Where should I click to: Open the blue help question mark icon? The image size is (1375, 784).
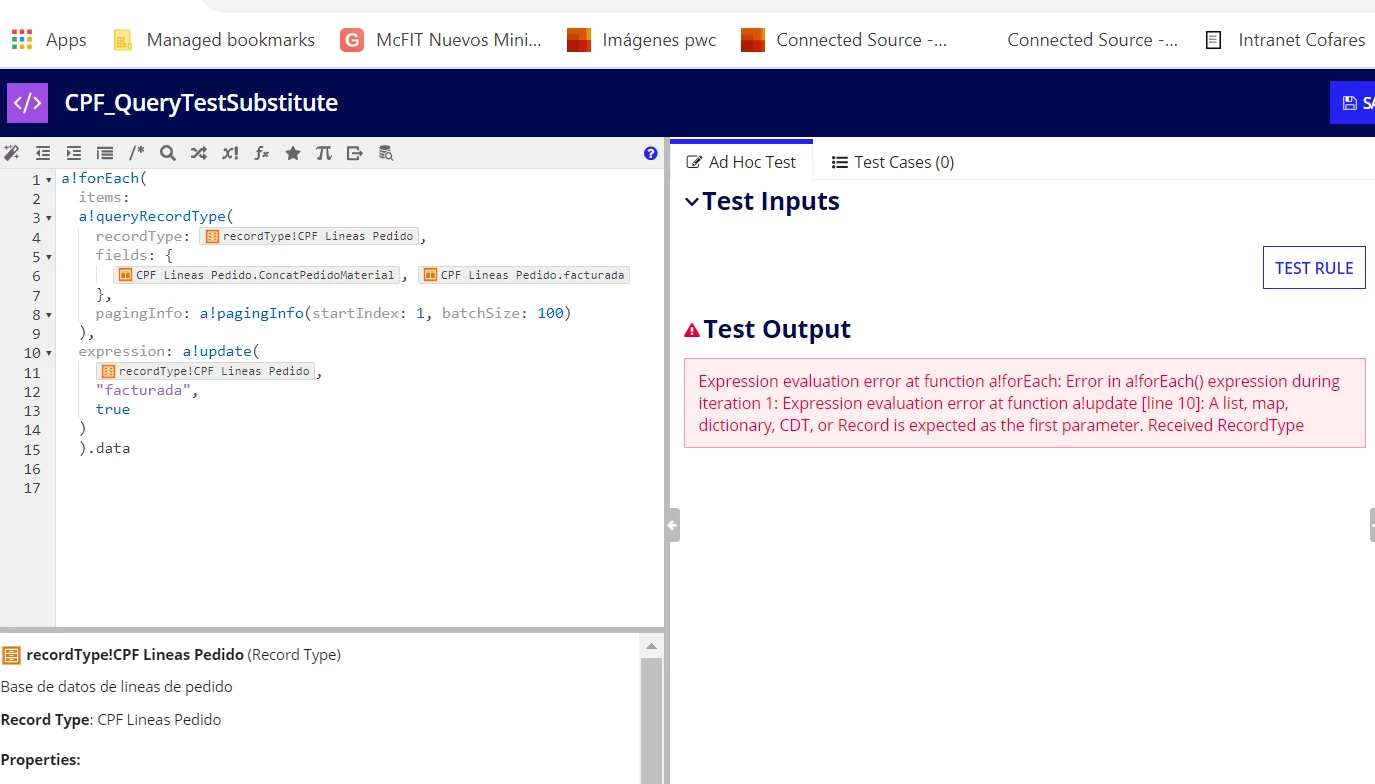(x=651, y=153)
